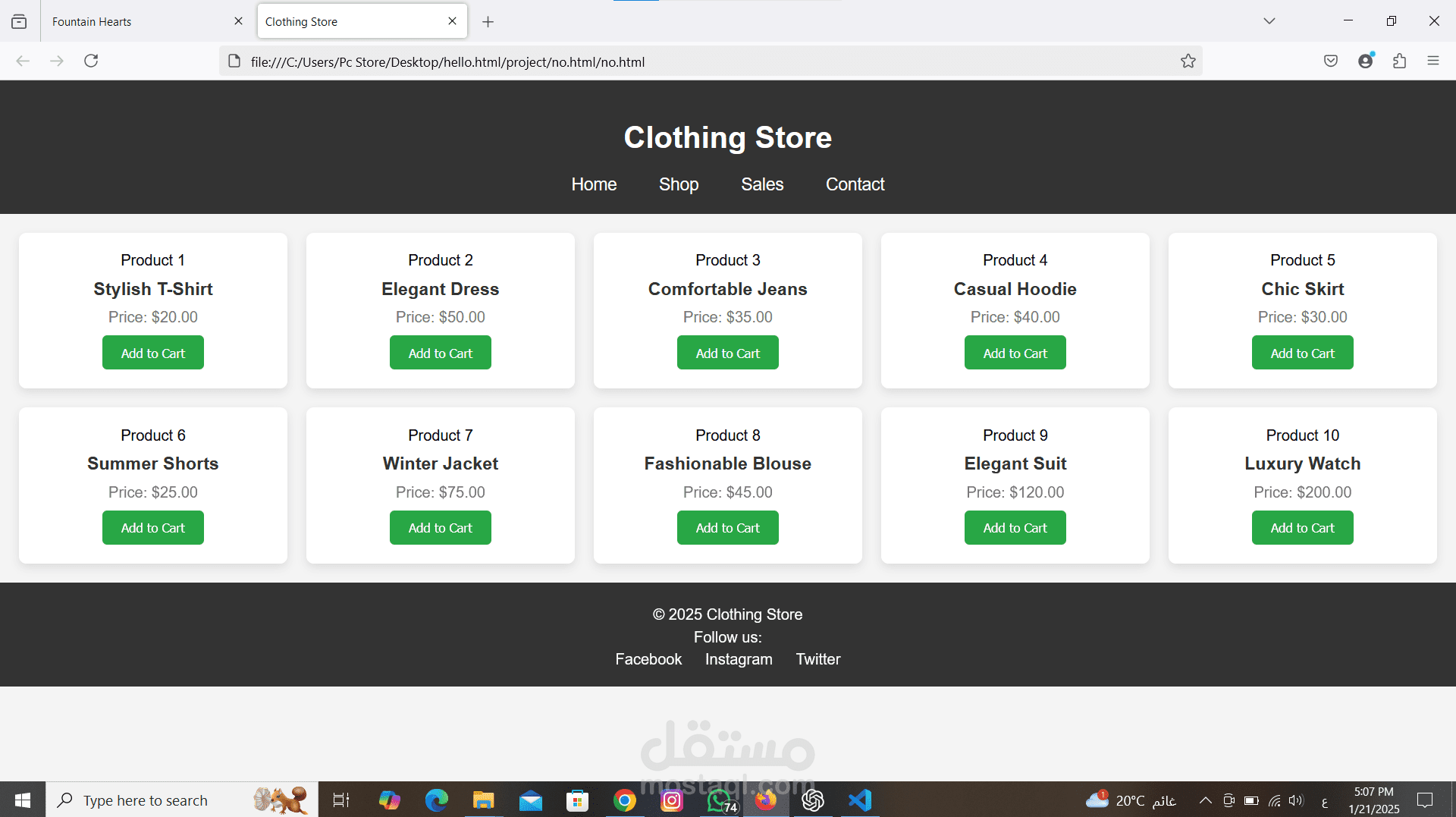The height and width of the screenshot is (817, 1456).
Task: Add Elegant Suit to cart
Action: (1015, 527)
